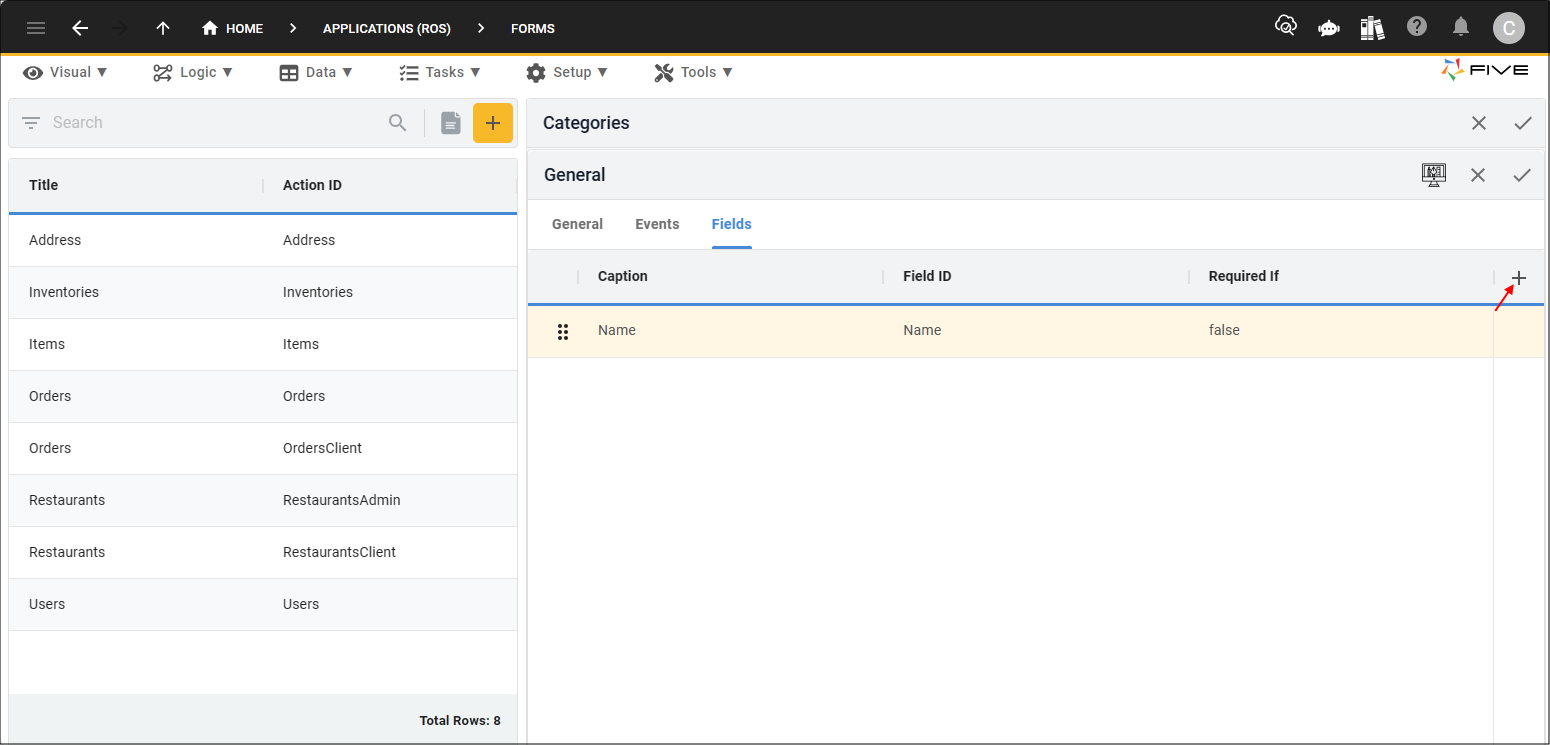Viewport: 1550px width, 745px height.
Task: Select the Orders row with OrdersClient
Action: tap(263, 448)
